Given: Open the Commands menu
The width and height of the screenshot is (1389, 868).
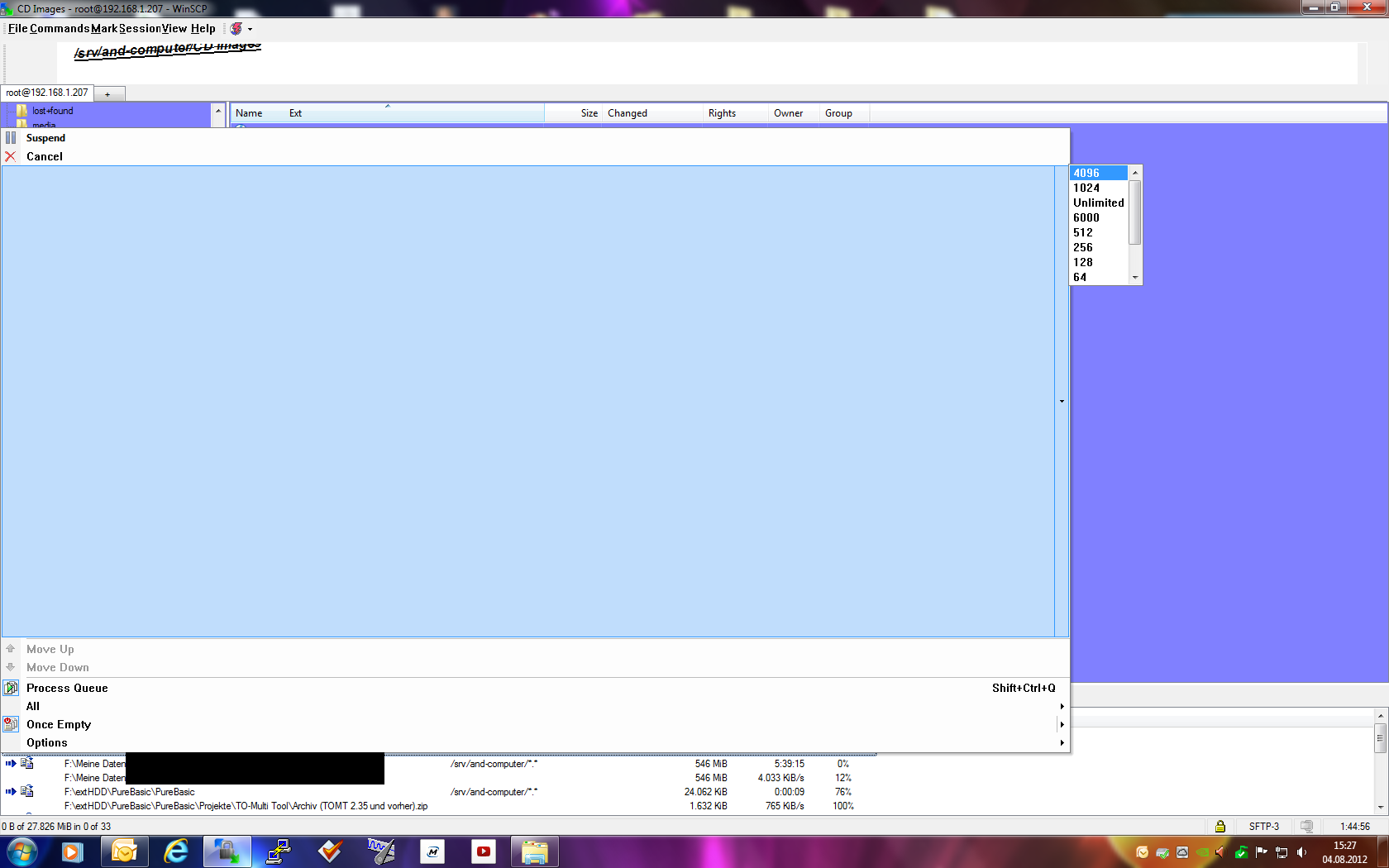Looking at the screenshot, I should tap(60, 29).
